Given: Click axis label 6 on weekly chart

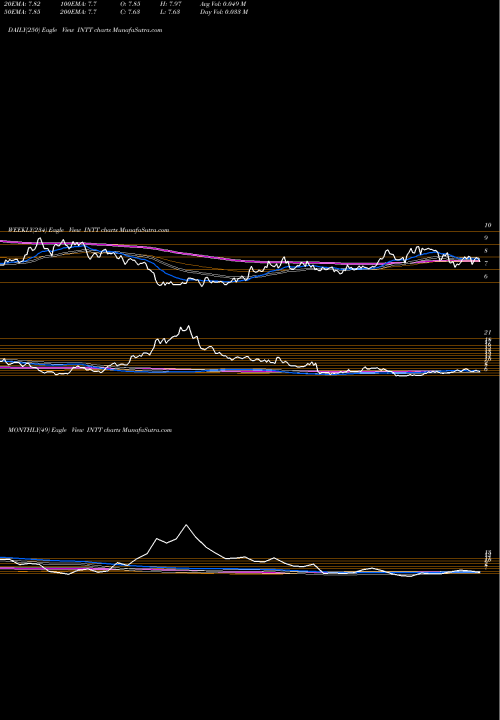Looking at the screenshot, I should pos(486,276).
